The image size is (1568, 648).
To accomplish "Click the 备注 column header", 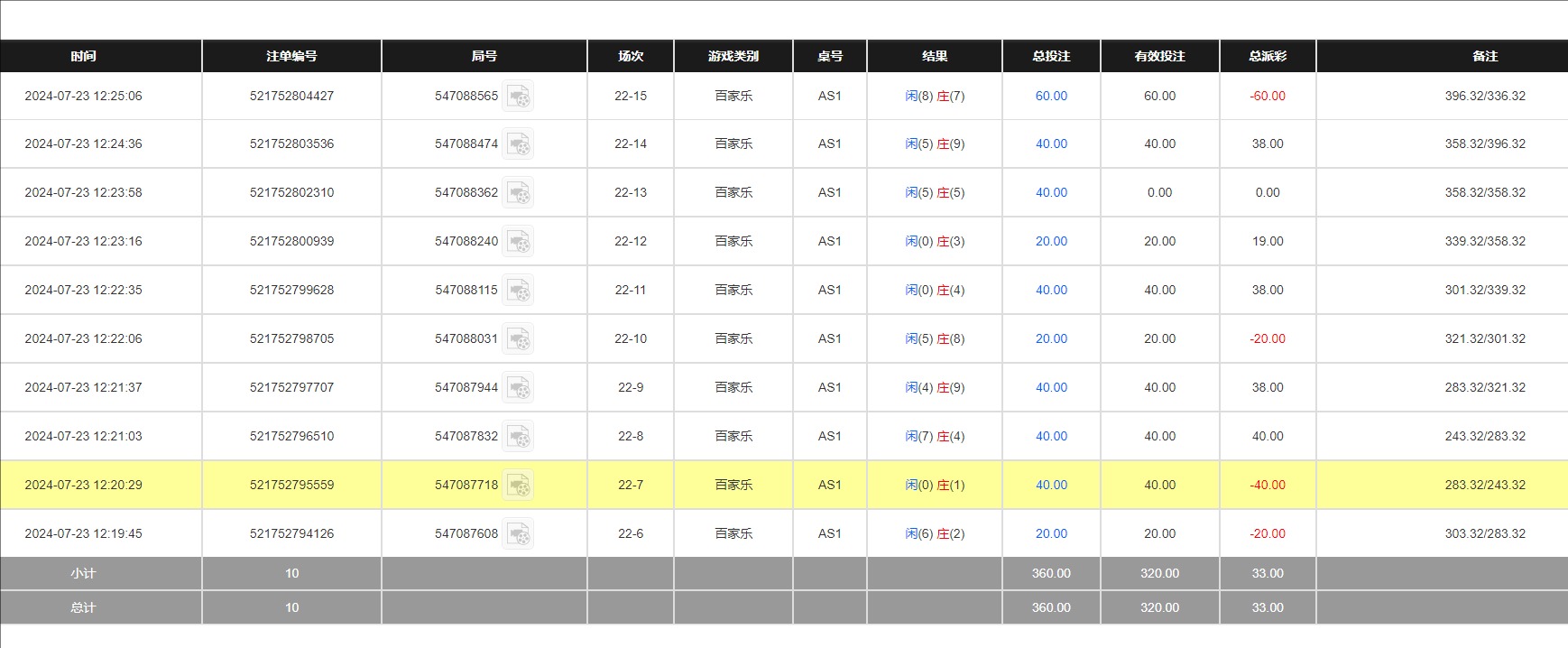I will (1485, 56).
